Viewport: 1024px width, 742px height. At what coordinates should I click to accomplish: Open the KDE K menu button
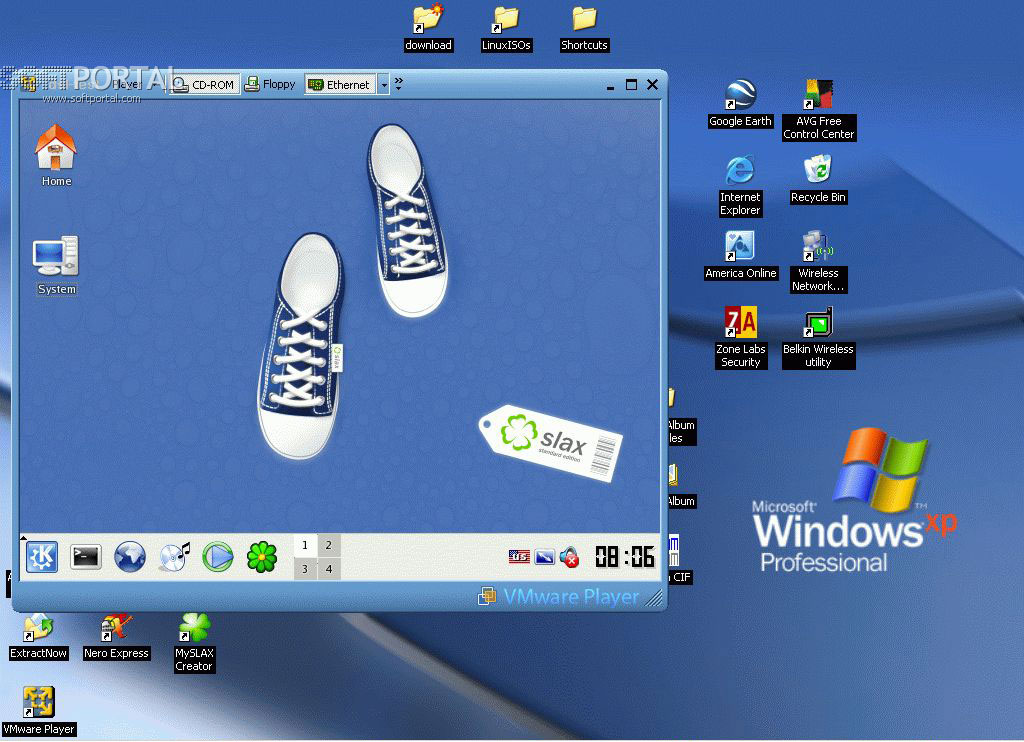(x=42, y=557)
